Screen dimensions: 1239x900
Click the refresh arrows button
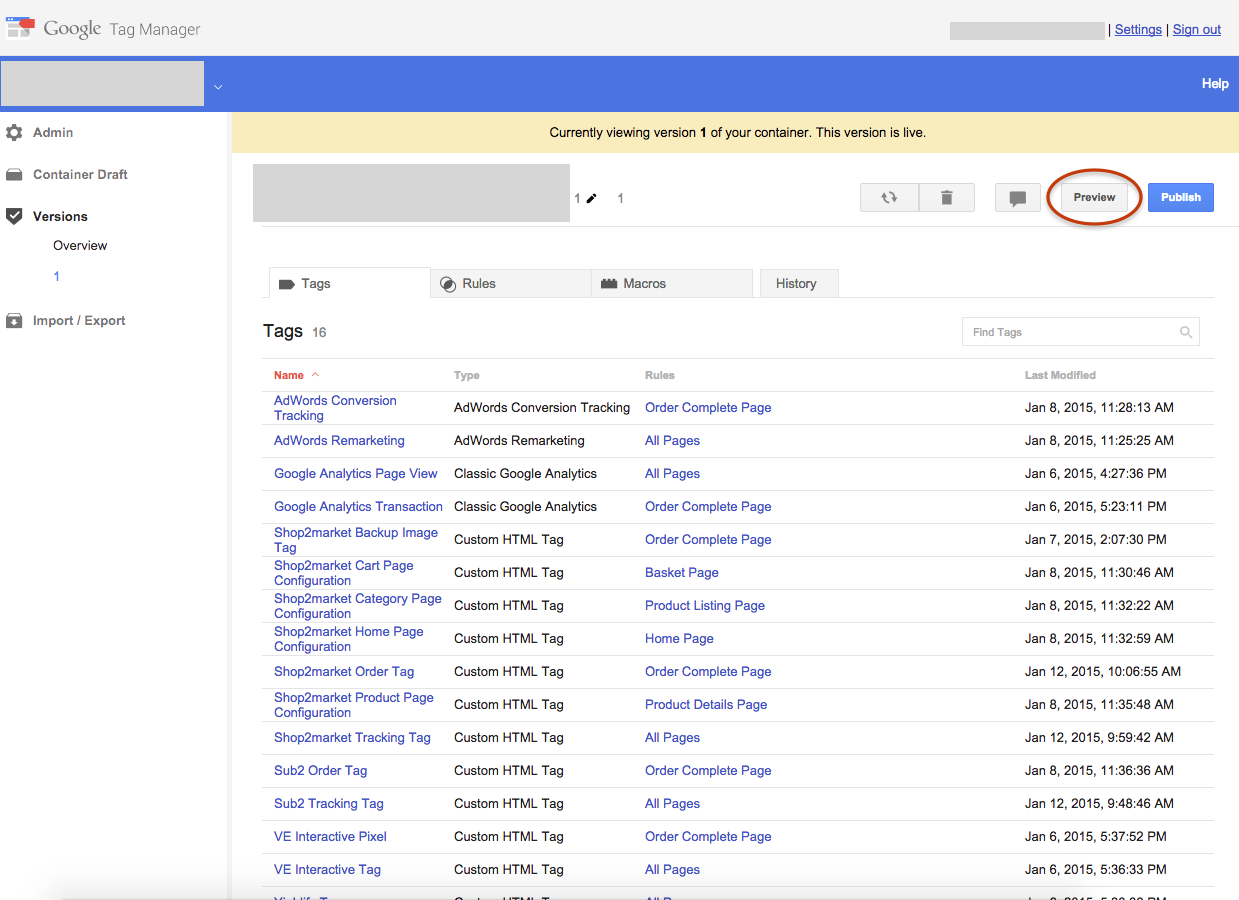889,198
